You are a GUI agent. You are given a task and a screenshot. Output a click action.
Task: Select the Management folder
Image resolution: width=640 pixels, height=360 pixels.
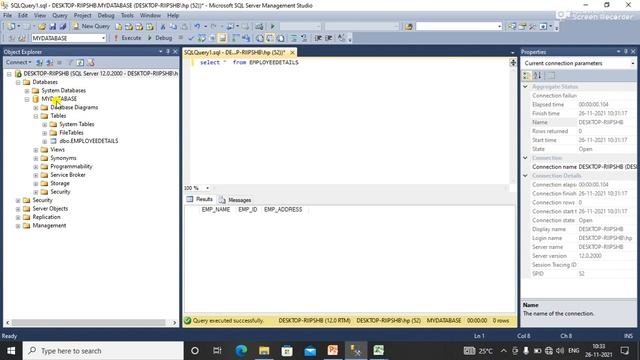coord(49,226)
